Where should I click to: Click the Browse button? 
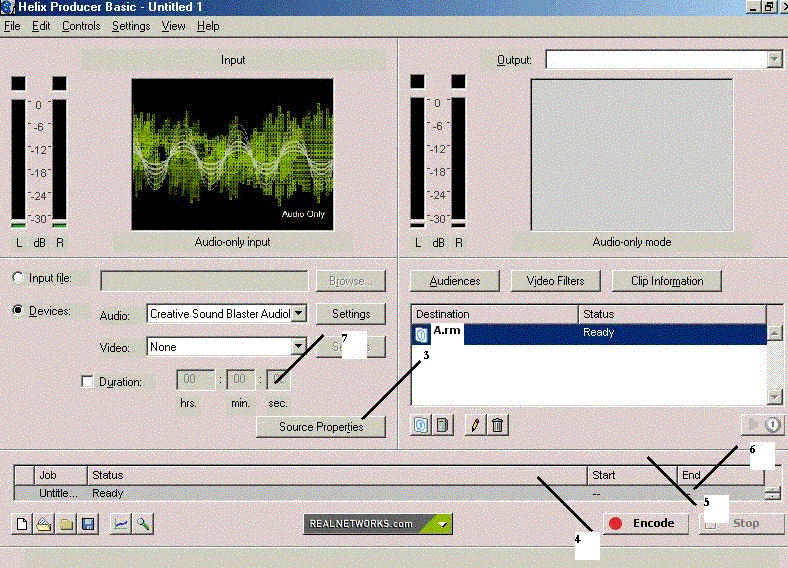pos(351,281)
